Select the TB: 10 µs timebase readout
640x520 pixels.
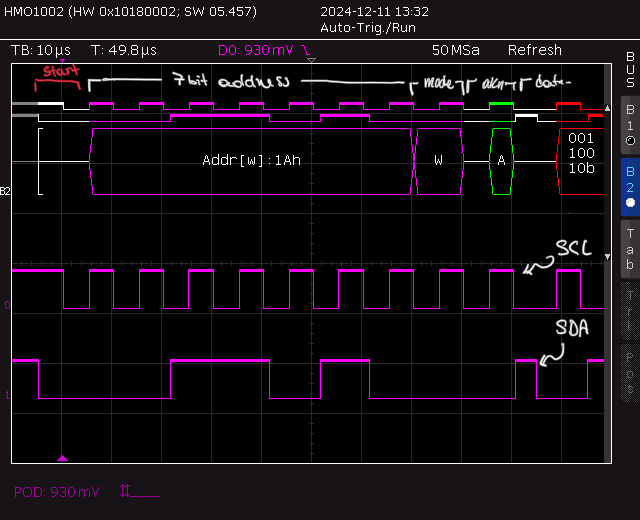tap(40, 50)
